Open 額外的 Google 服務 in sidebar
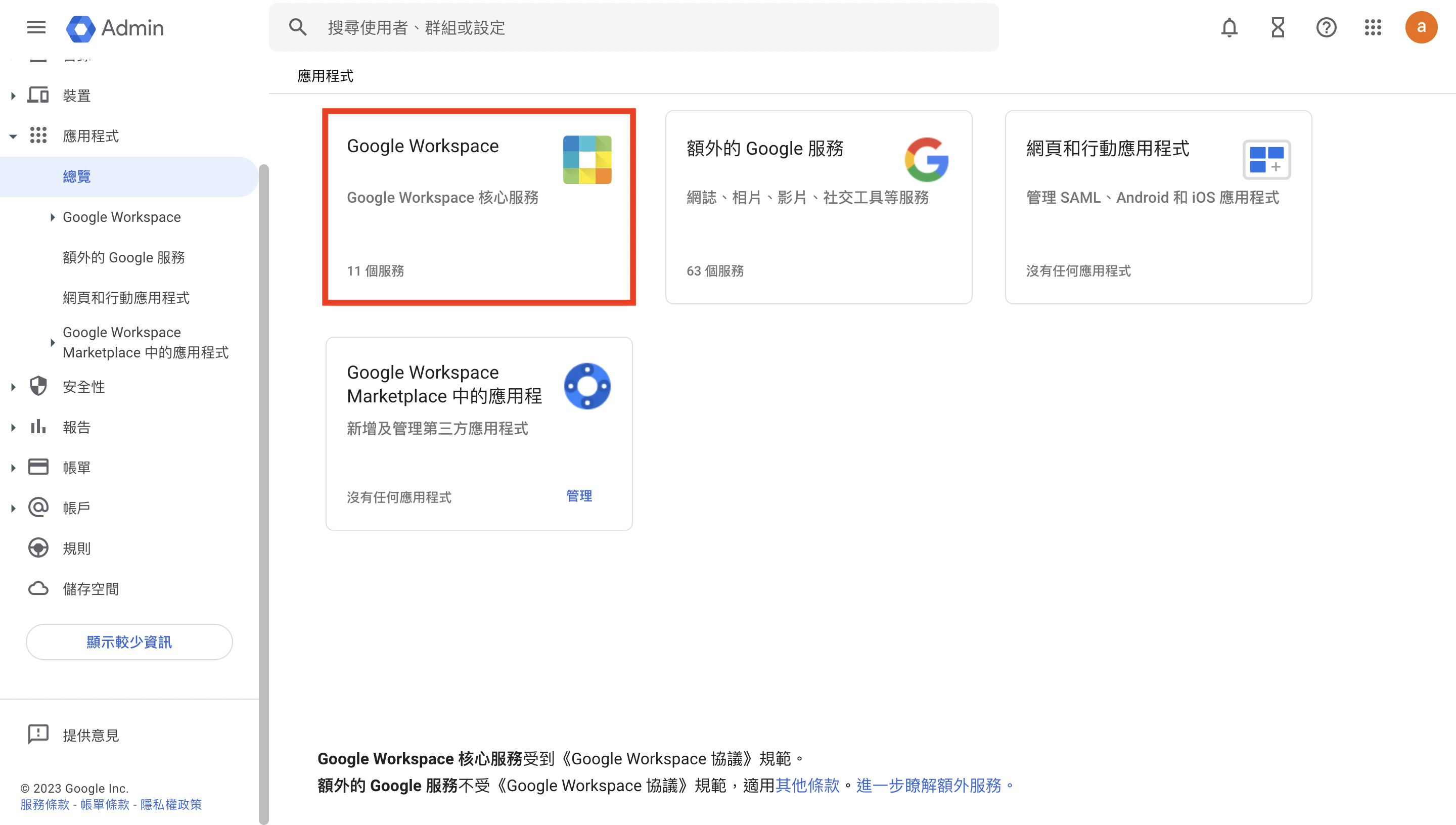The height and width of the screenshot is (825, 1456). pyautogui.click(x=124, y=257)
